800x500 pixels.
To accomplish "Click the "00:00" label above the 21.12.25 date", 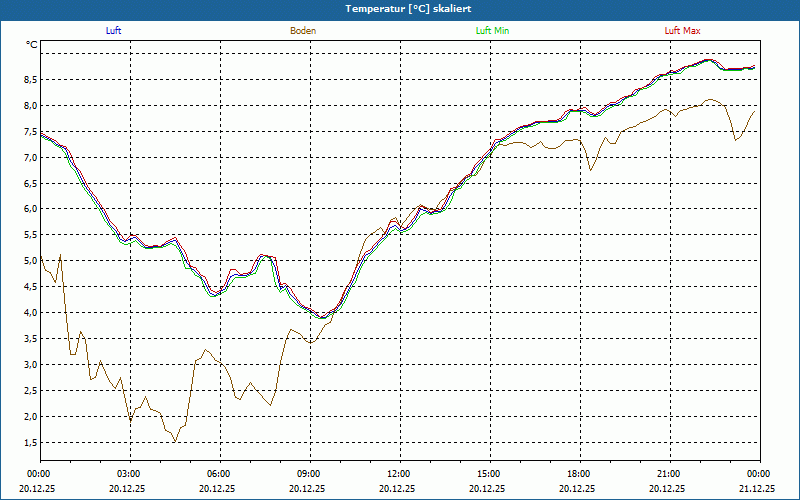I will point(759,474).
